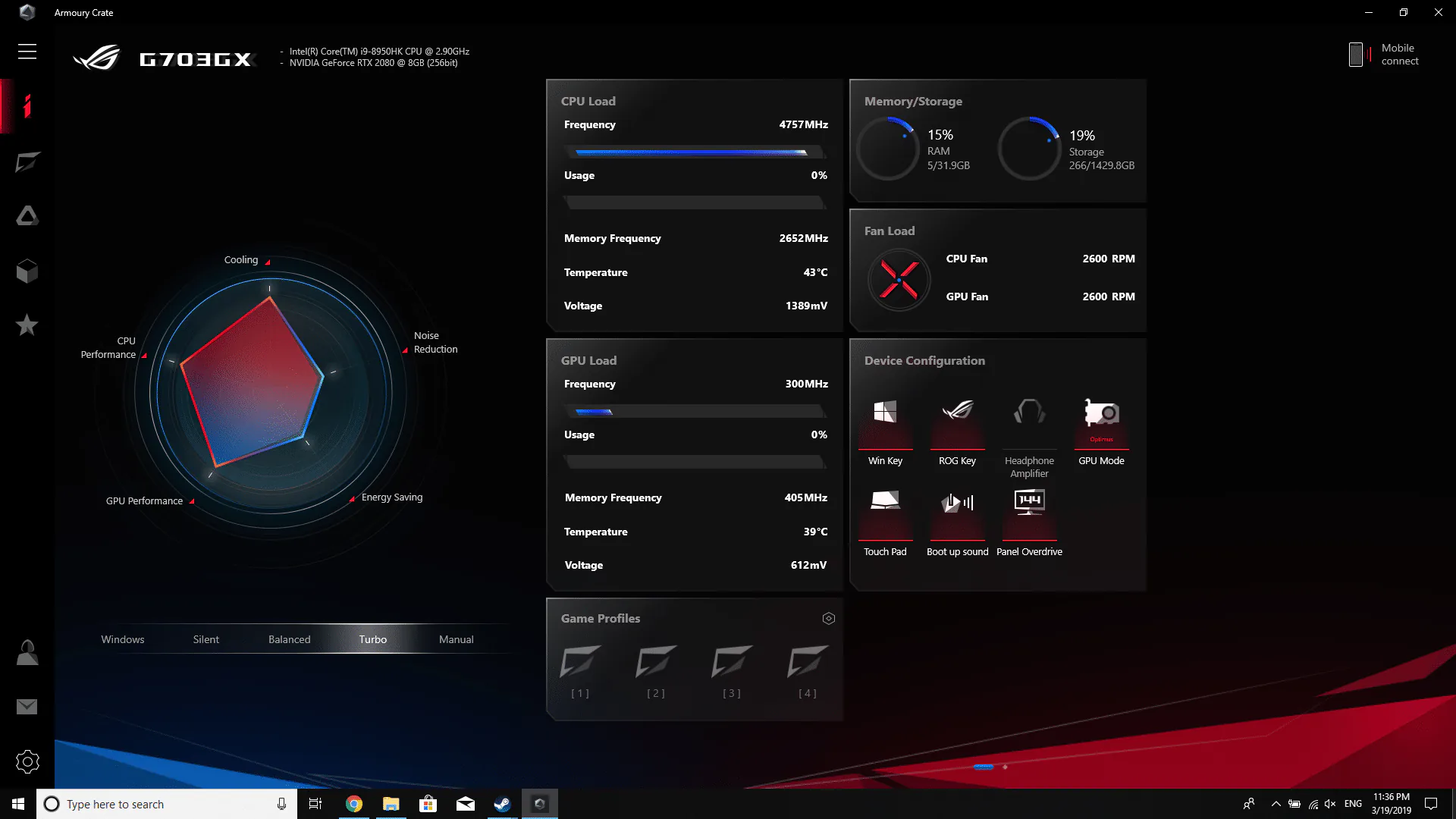Click the CPU frequency bar

pyautogui.click(x=695, y=152)
